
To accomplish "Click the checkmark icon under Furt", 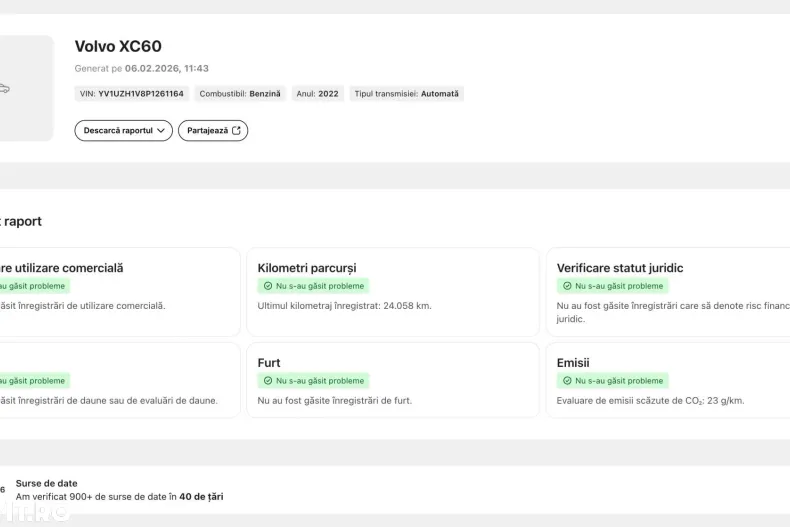I will pyautogui.click(x=268, y=381).
